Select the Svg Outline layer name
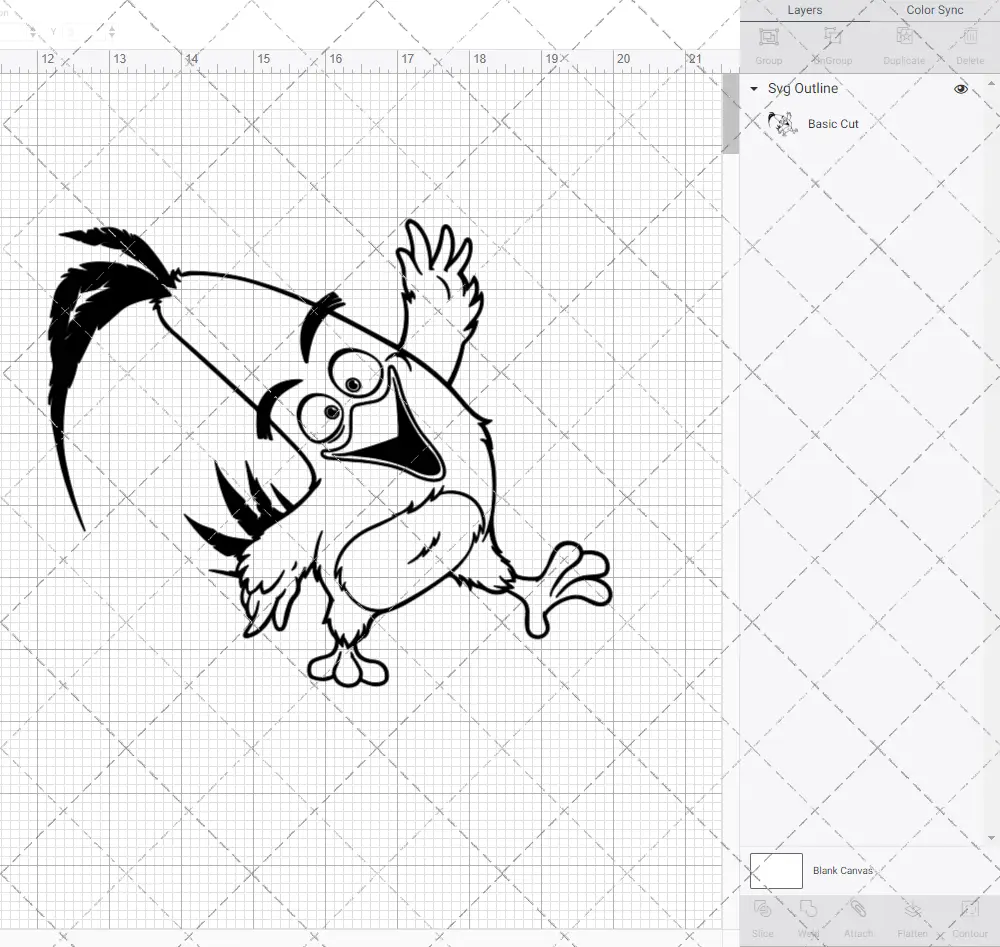The width and height of the screenshot is (1000, 947). coord(802,89)
